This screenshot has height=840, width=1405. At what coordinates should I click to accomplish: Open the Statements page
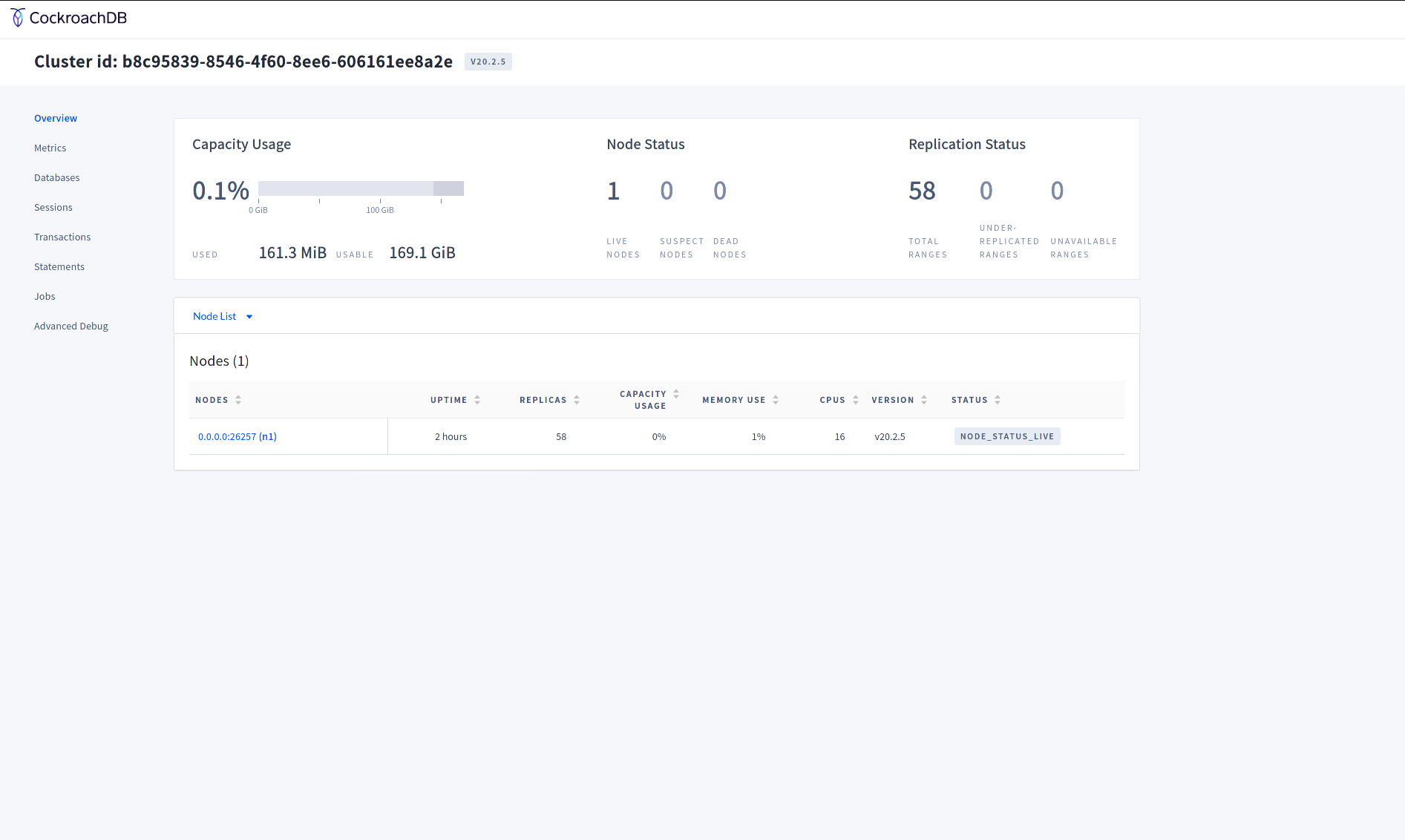pyautogui.click(x=59, y=266)
